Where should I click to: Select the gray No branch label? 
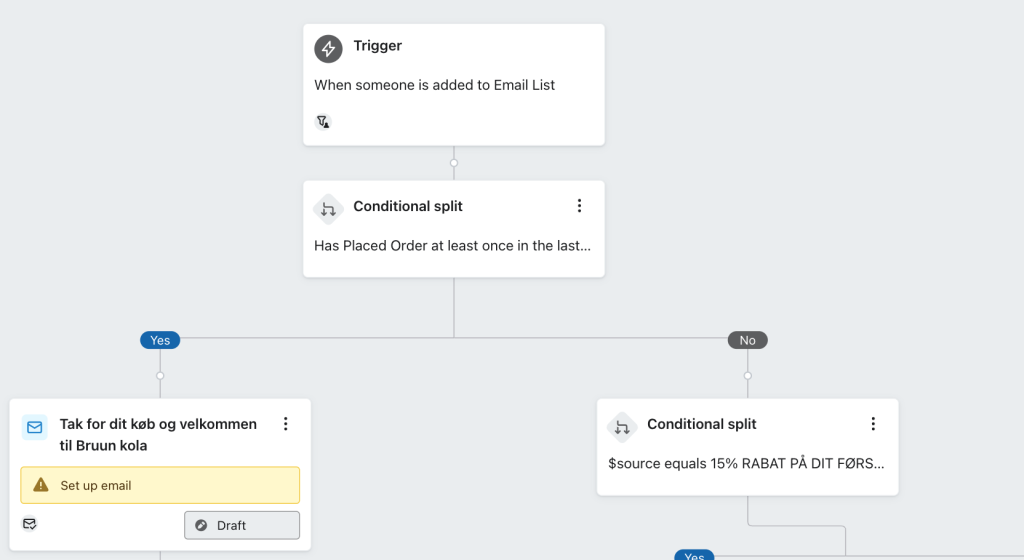pyautogui.click(x=748, y=340)
